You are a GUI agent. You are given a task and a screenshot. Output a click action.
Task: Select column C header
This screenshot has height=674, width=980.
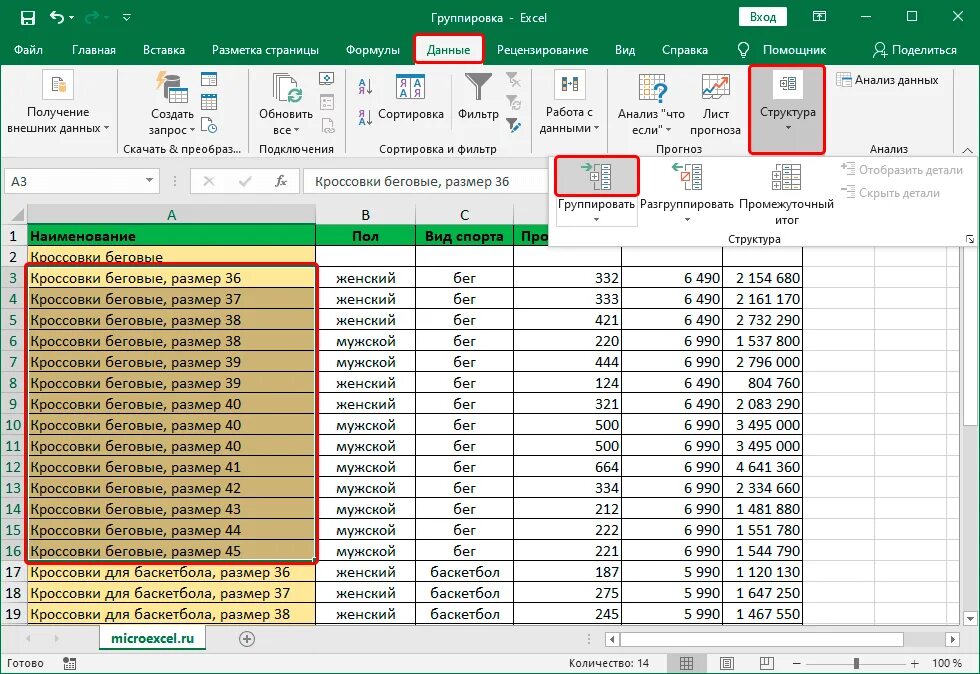point(464,215)
